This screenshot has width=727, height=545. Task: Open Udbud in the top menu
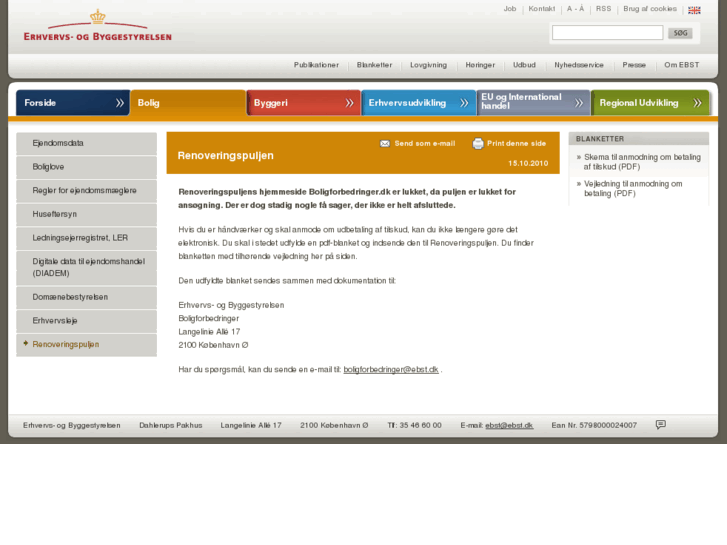coord(524,65)
